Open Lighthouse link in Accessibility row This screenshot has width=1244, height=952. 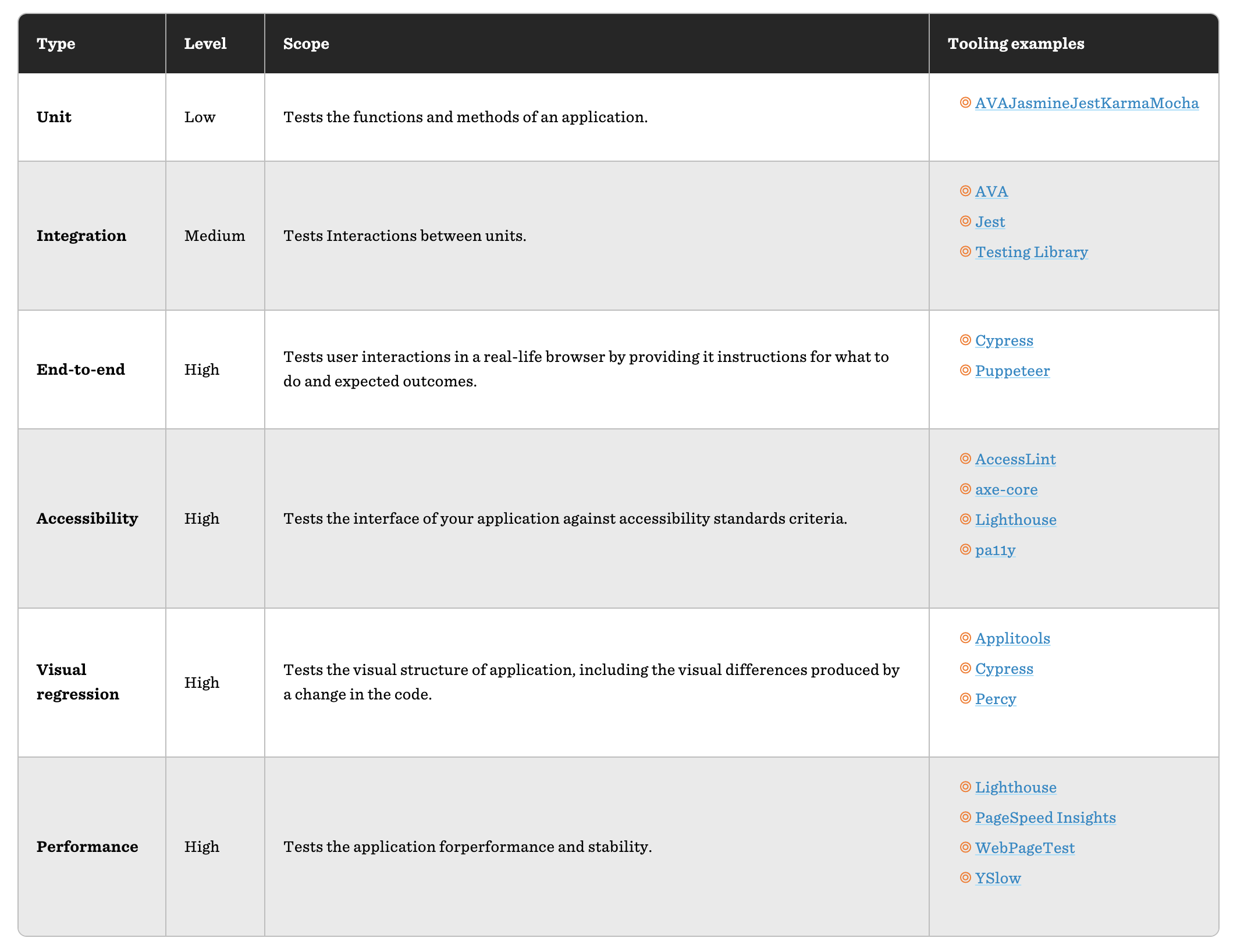[x=1015, y=520]
